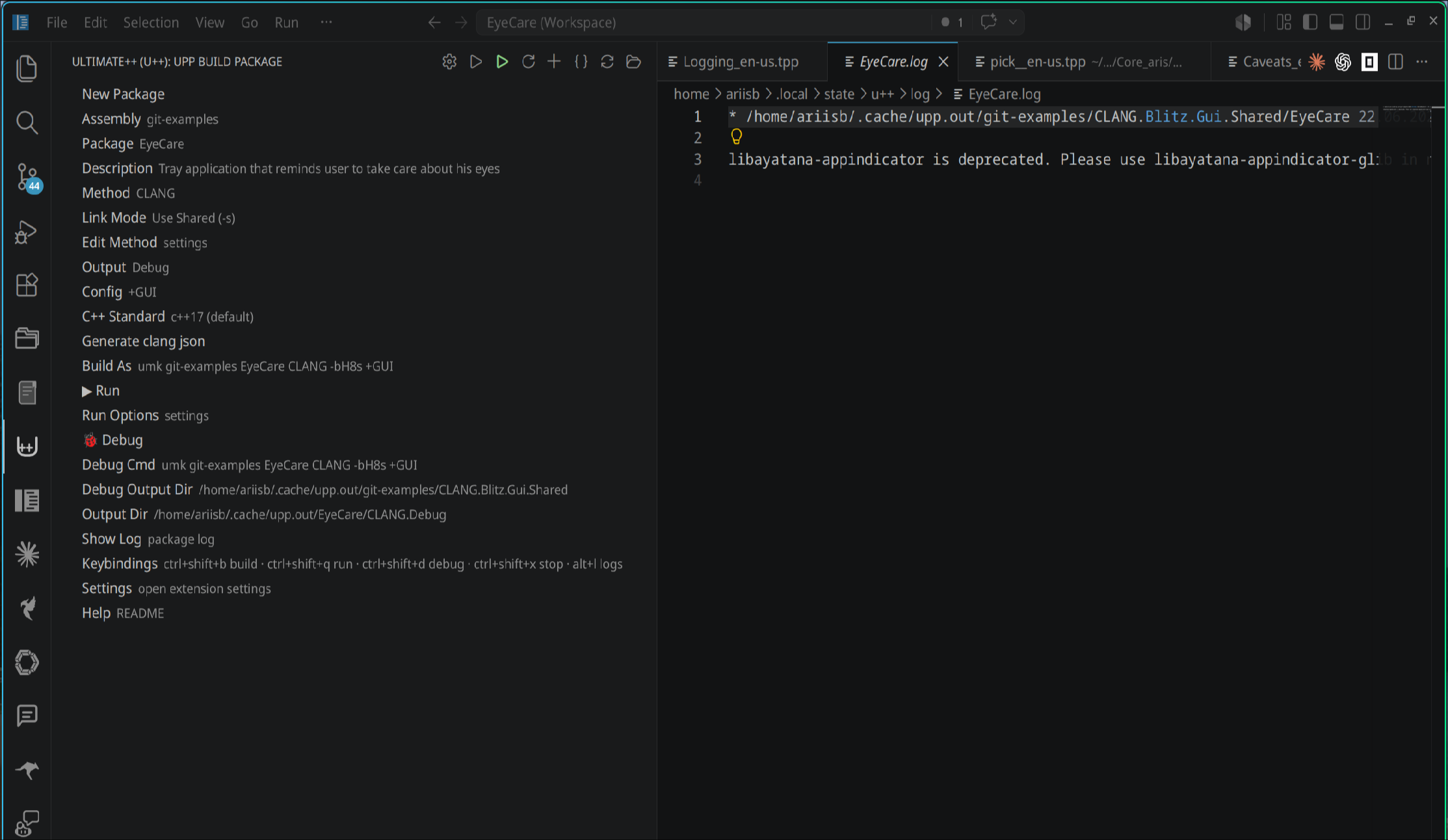Open the Search view in the activity bar
This screenshot has height=840, width=1448.
coord(27,122)
